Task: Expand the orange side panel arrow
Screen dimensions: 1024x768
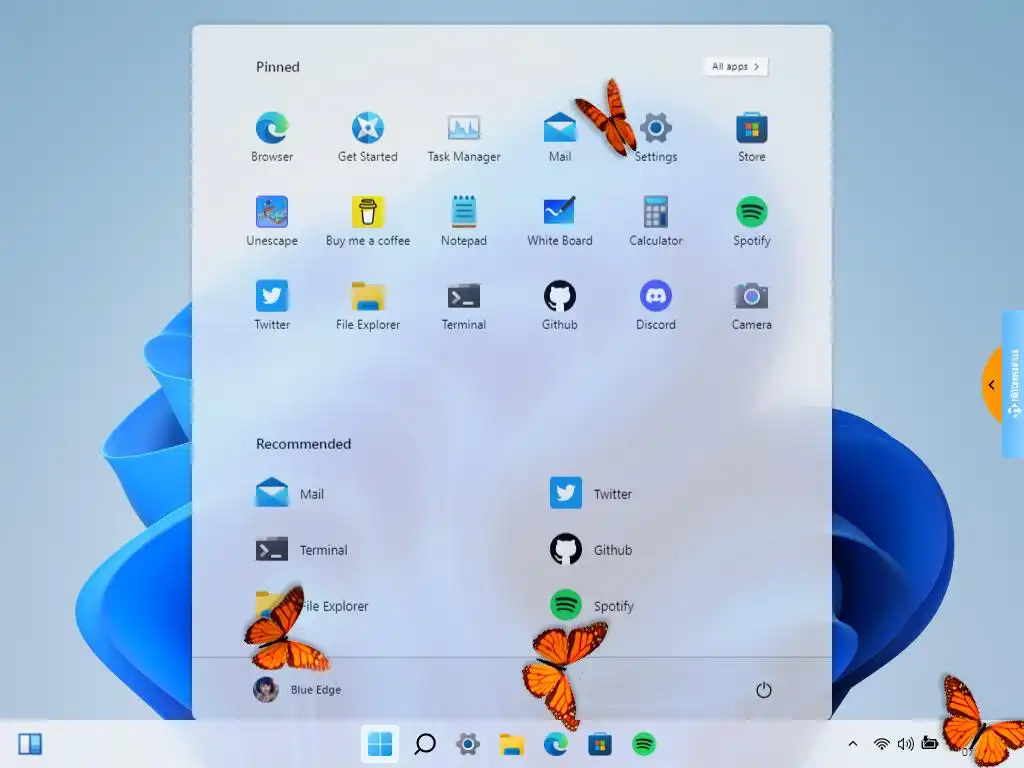Action: pyautogui.click(x=991, y=385)
